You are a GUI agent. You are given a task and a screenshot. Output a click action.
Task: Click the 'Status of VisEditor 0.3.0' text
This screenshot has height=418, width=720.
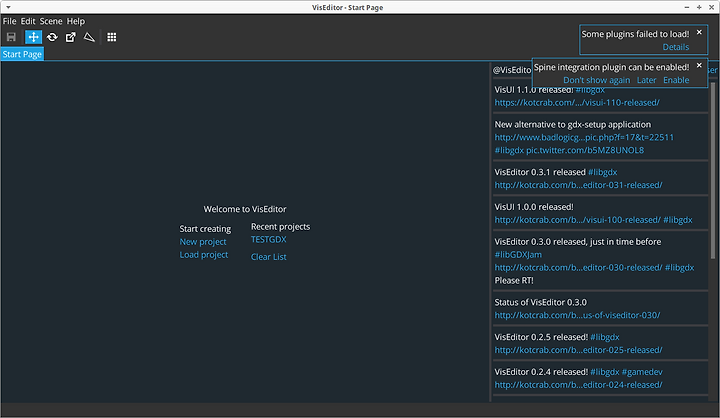(540, 302)
